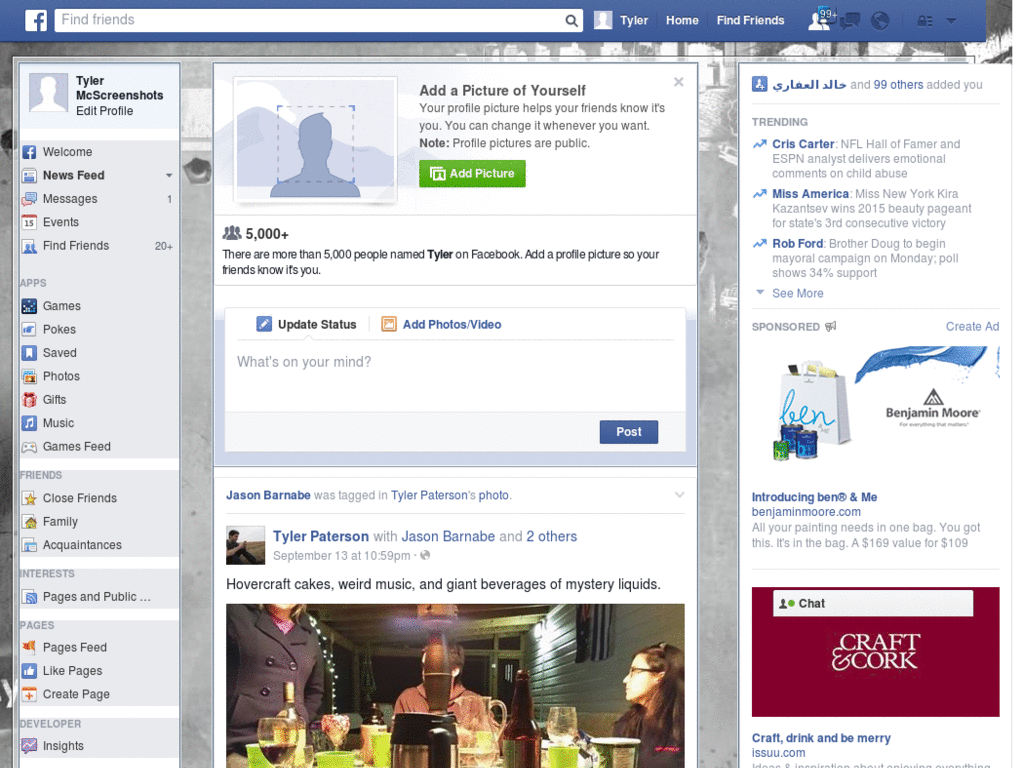
Task: Open the Create Ad link
Action: pyautogui.click(x=972, y=327)
